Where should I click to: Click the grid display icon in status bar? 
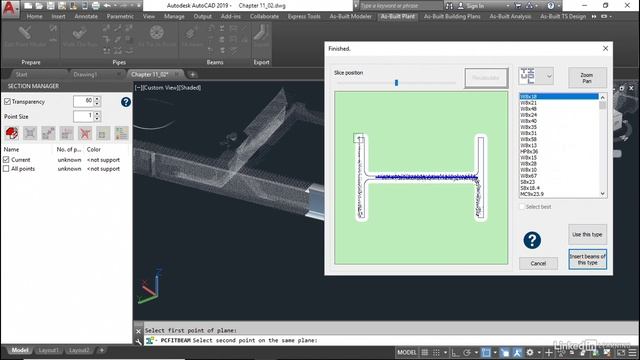pyautogui.click(x=424, y=352)
